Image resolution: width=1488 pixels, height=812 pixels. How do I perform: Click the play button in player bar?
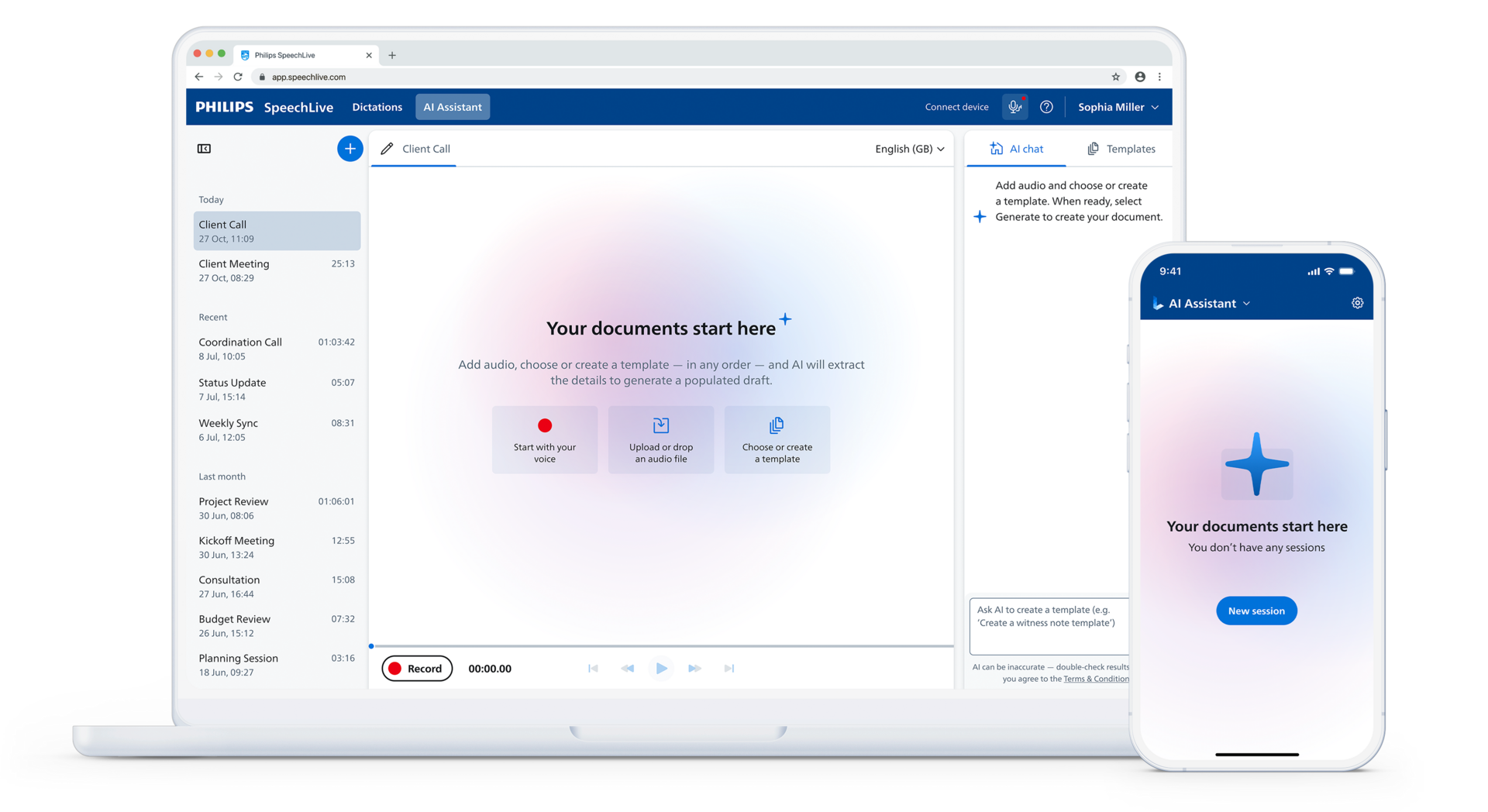pyautogui.click(x=661, y=668)
